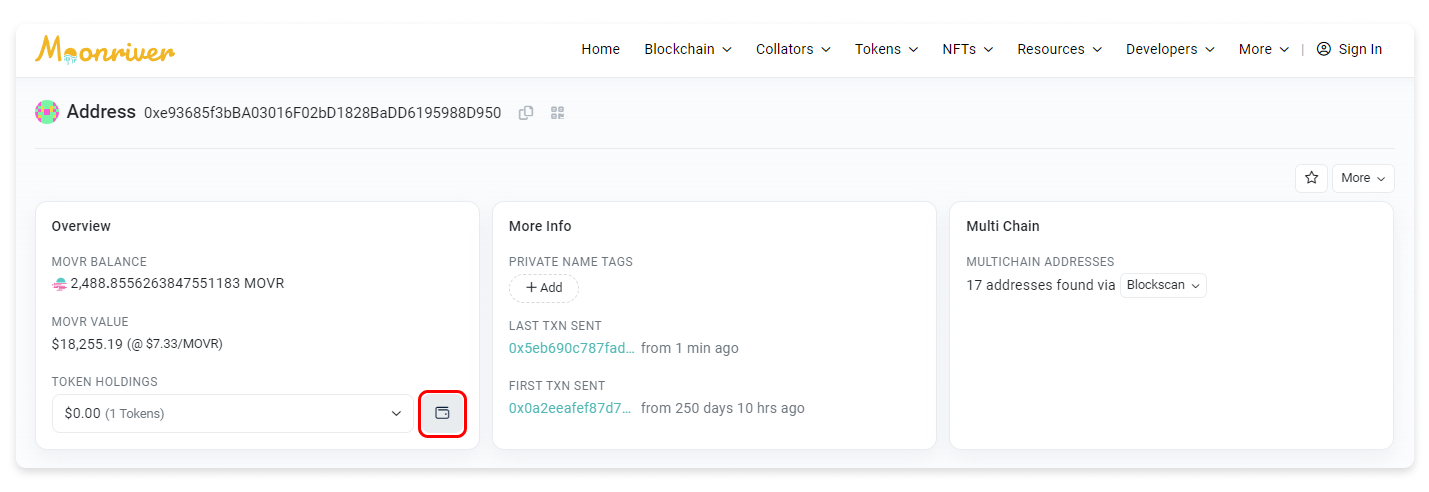Viewport: 1429px width, 492px height.
Task: Click the address identicon avatar
Action: pyautogui.click(x=47, y=112)
